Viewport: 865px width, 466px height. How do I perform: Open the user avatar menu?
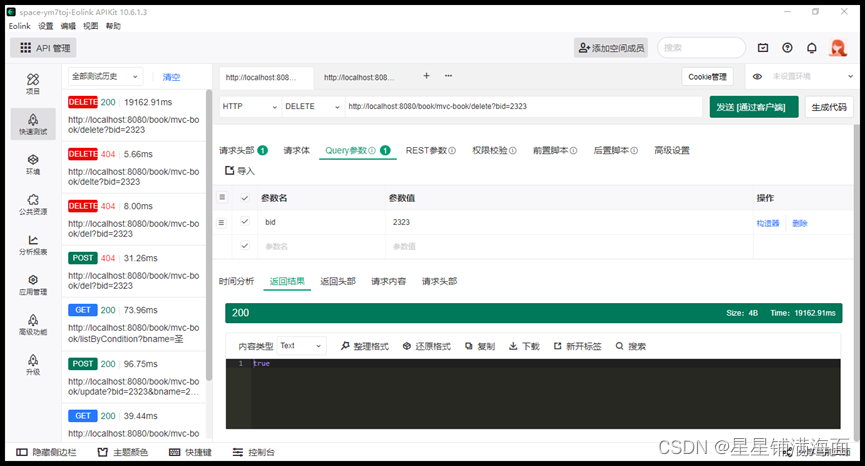838,48
